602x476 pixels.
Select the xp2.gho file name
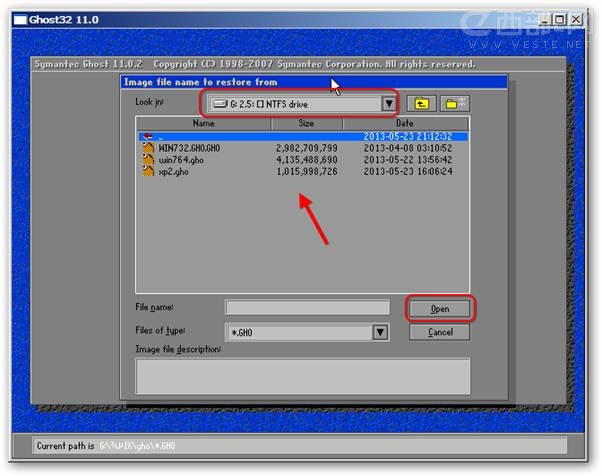point(174,171)
